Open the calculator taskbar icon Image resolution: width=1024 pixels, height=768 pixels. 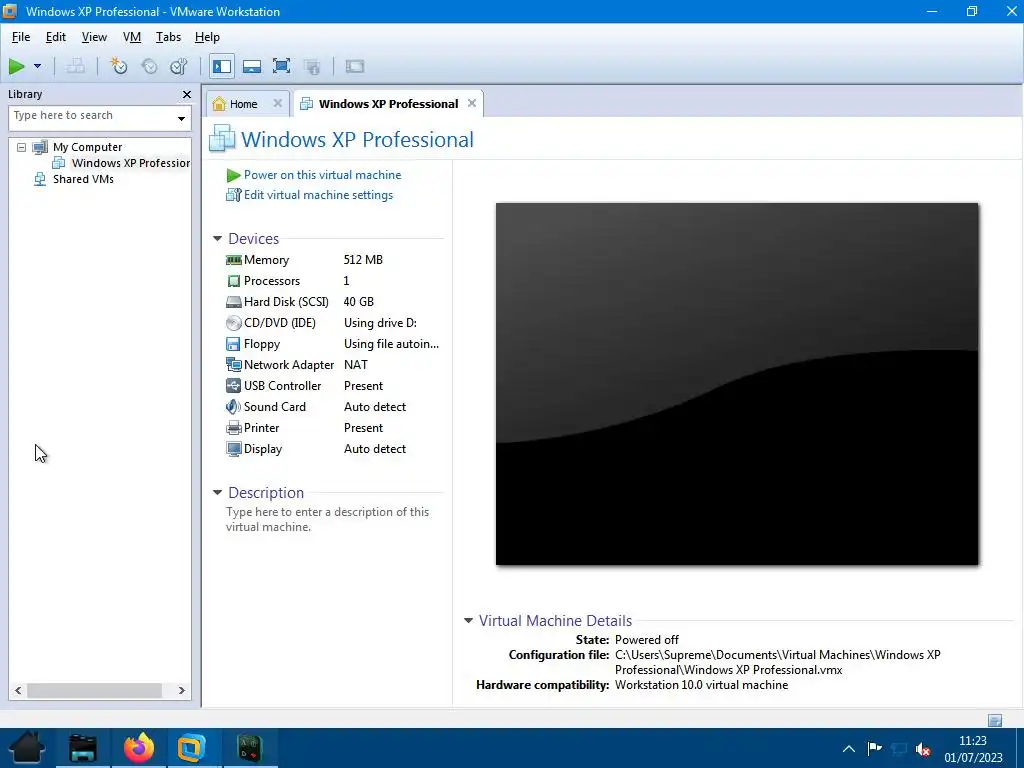(250, 748)
